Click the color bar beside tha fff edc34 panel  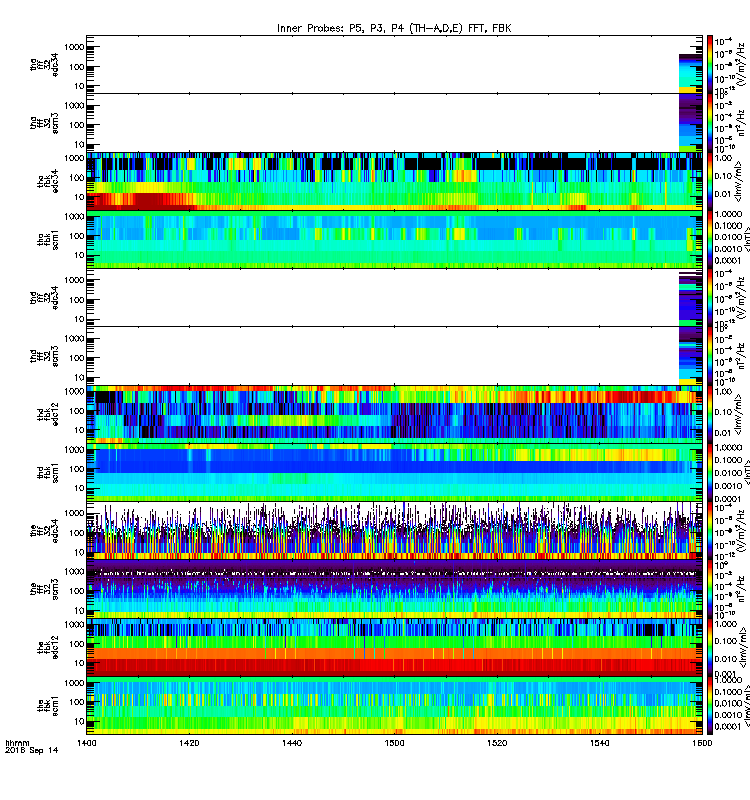point(709,64)
